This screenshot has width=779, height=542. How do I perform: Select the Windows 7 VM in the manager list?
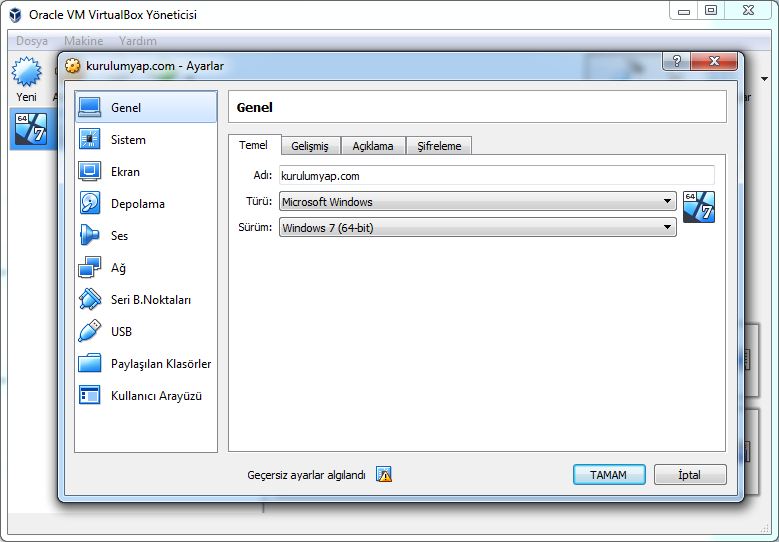(x=31, y=129)
